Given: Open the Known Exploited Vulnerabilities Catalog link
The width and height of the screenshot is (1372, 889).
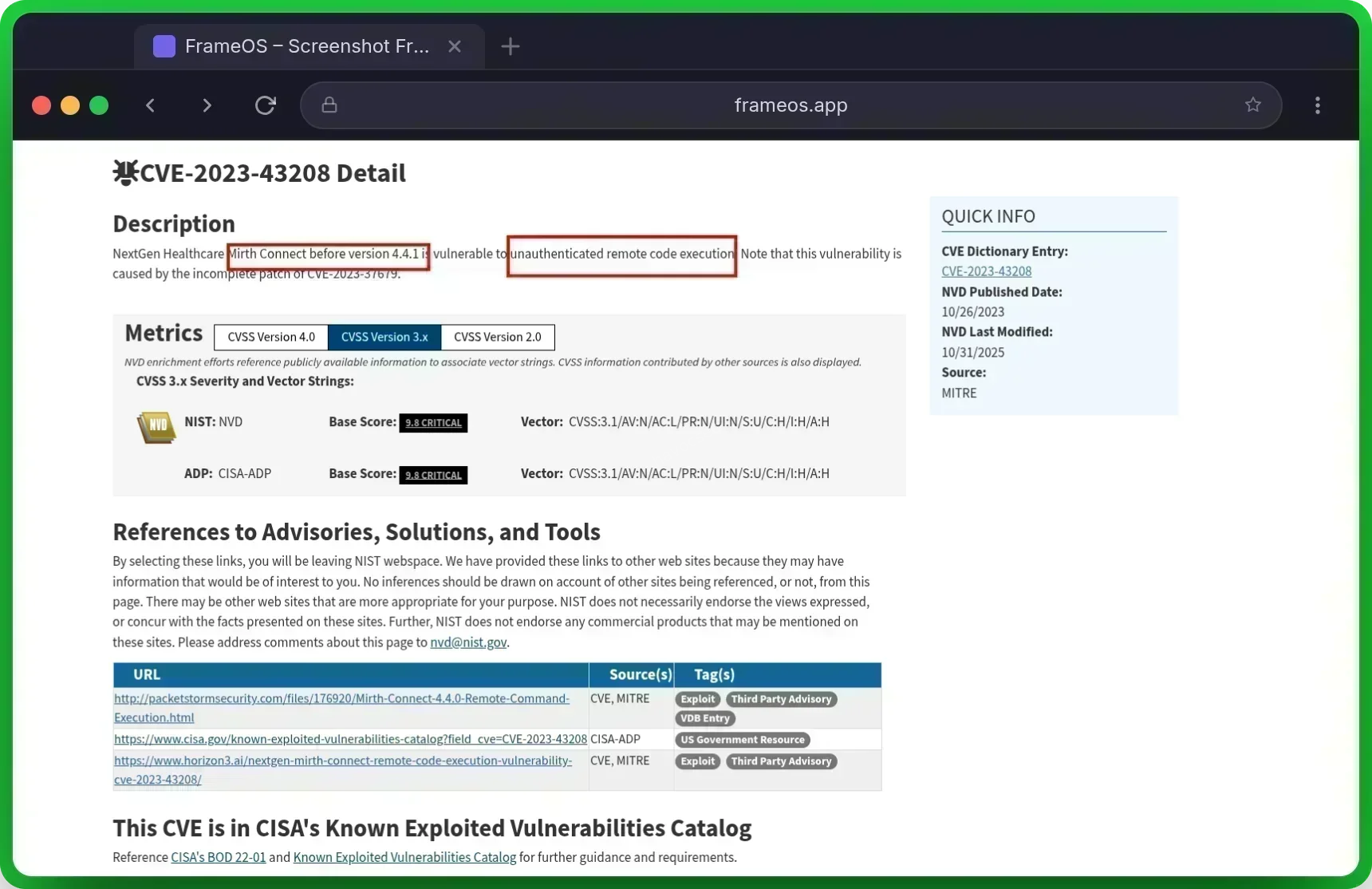Looking at the screenshot, I should 404,857.
